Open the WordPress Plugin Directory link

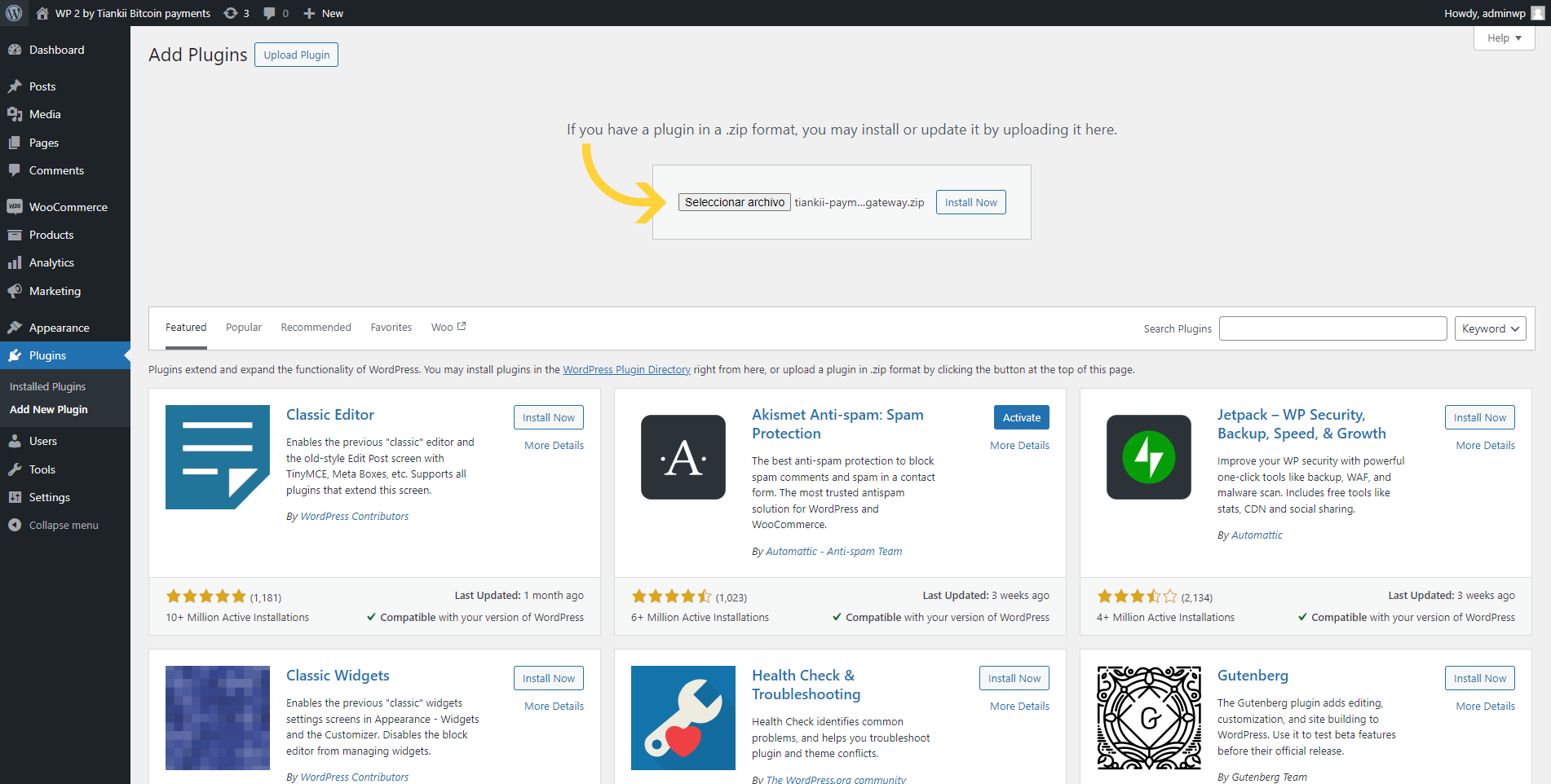(626, 369)
